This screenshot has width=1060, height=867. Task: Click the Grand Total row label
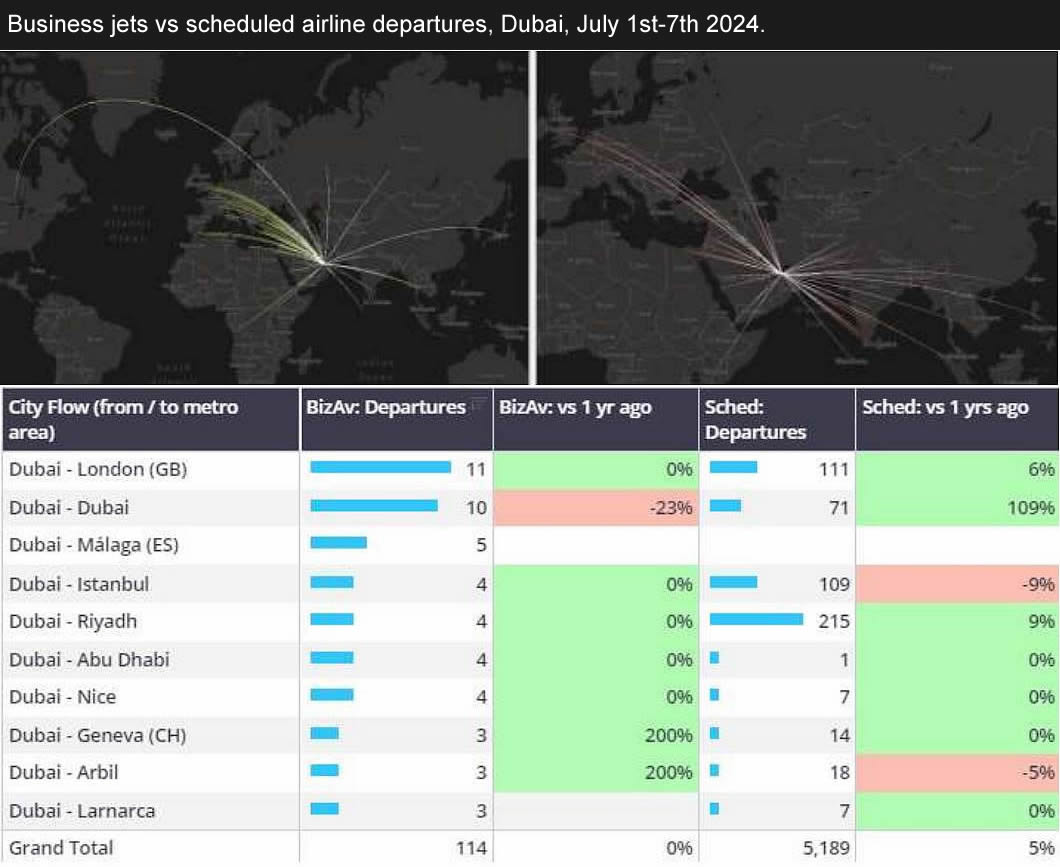coord(61,848)
